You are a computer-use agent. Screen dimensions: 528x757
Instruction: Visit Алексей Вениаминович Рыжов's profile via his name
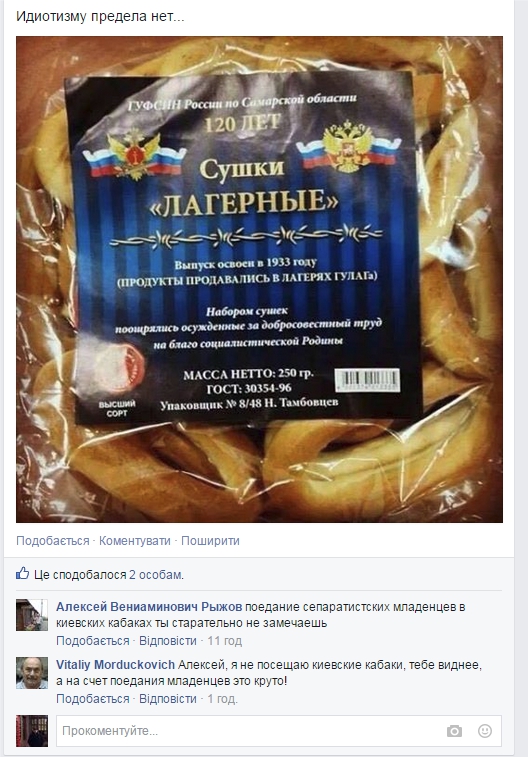[x=149, y=607]
